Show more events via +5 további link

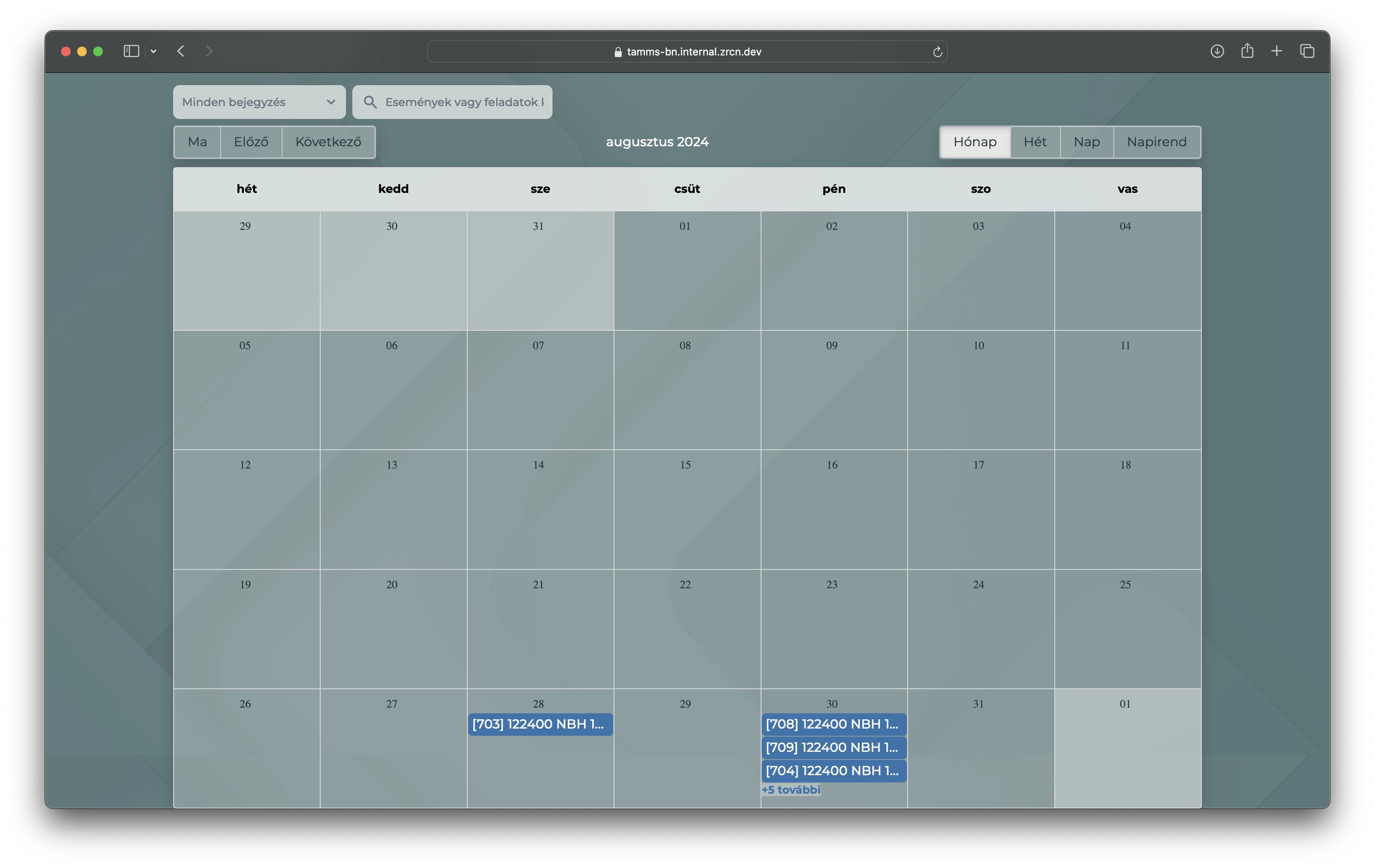(791, 790)
